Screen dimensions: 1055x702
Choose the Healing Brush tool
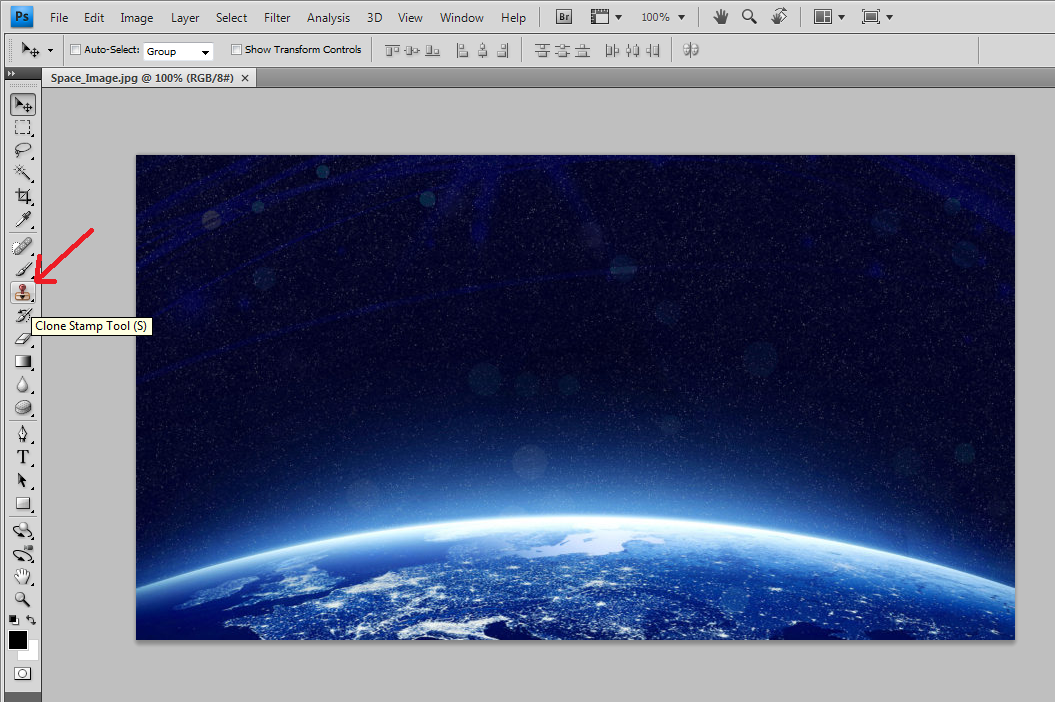(23, 246)
